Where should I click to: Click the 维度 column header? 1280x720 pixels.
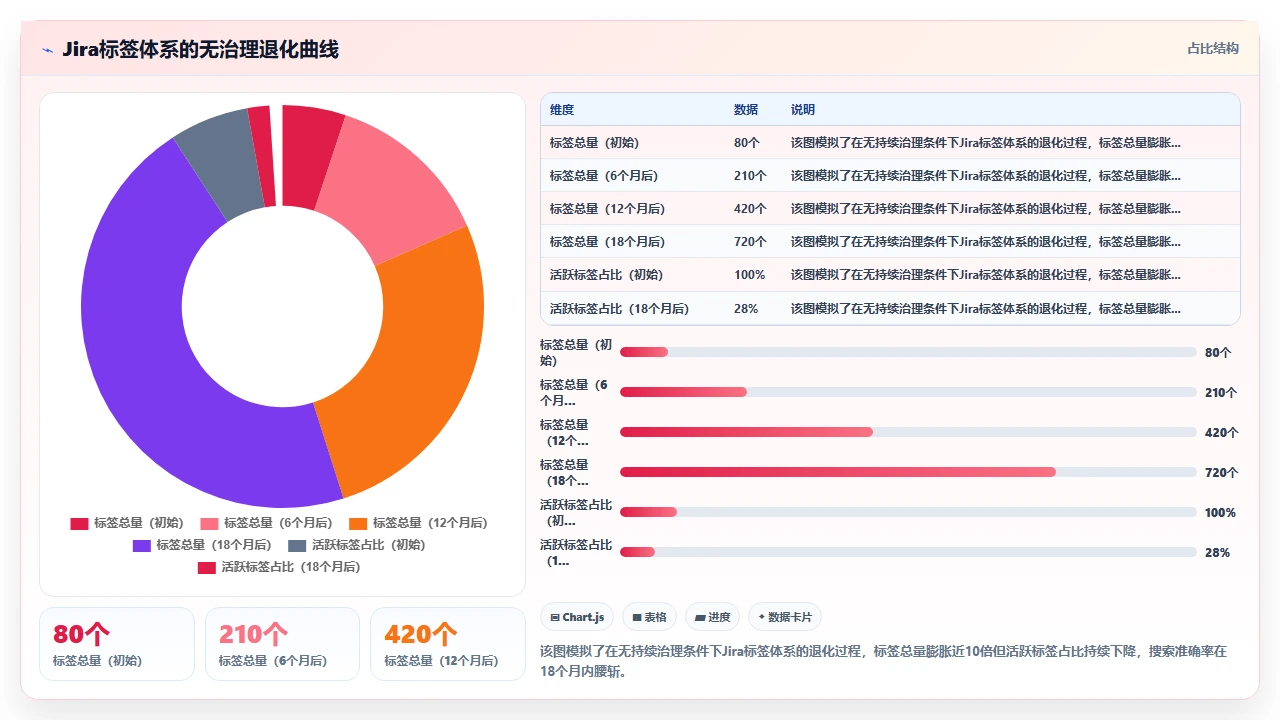pyautogui.click(x=562, y=110)
